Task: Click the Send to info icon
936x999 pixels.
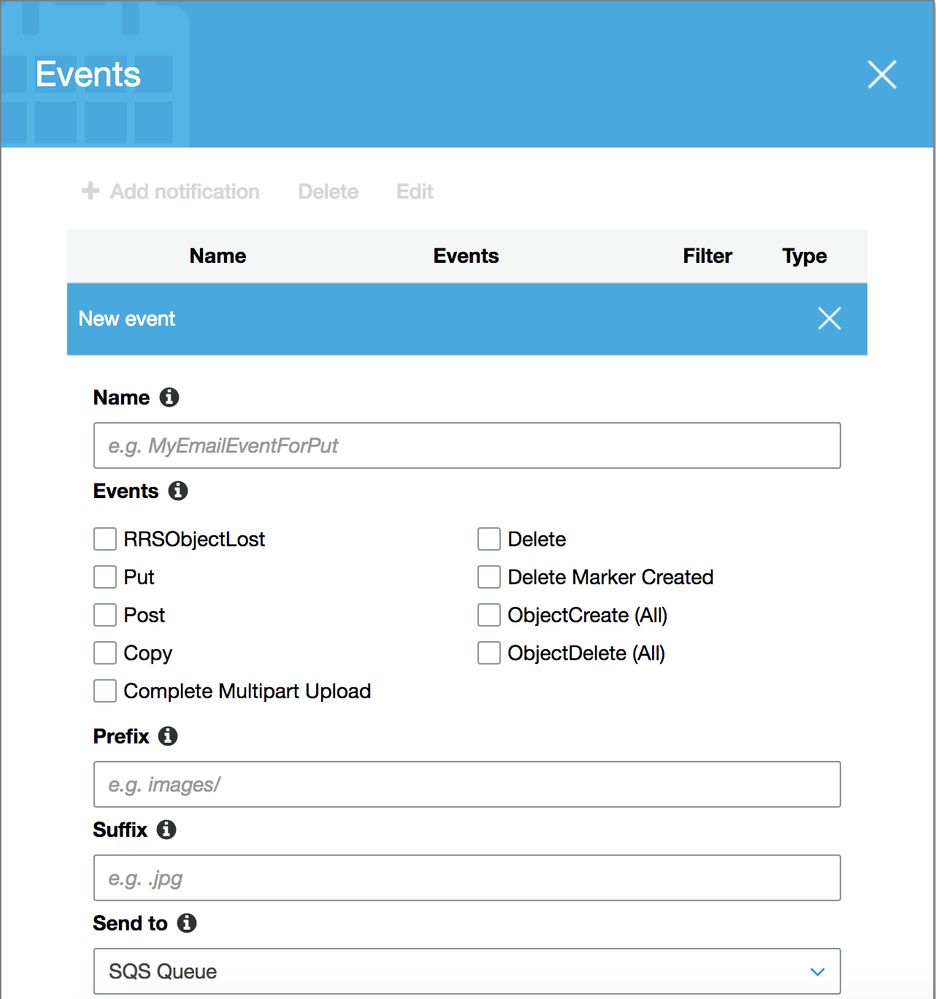Action: 186,923
